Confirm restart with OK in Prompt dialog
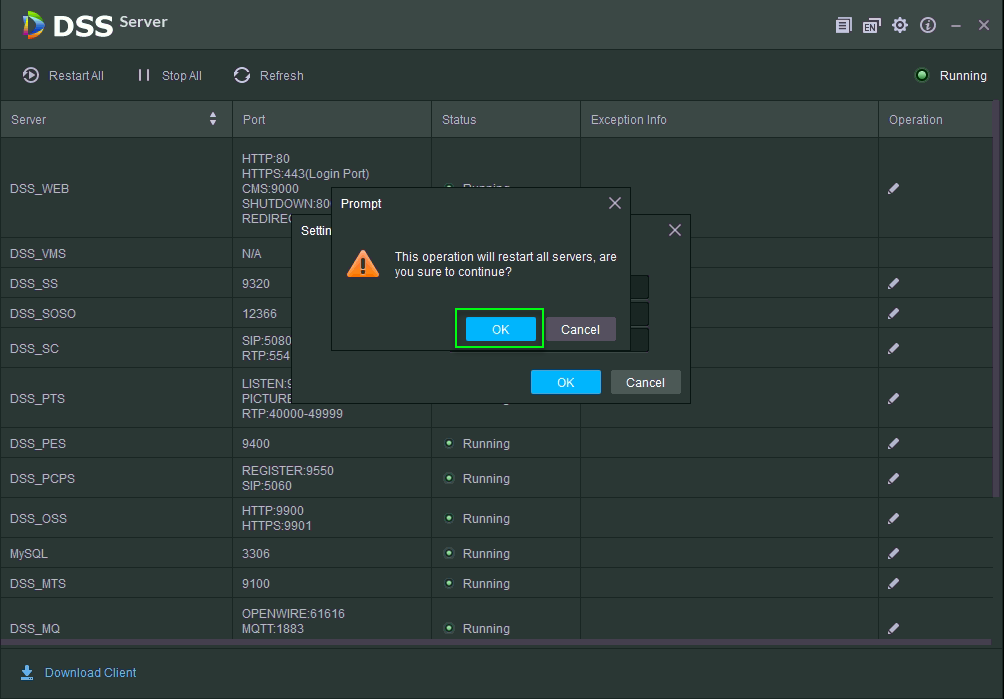 click(x=500, y=329)
